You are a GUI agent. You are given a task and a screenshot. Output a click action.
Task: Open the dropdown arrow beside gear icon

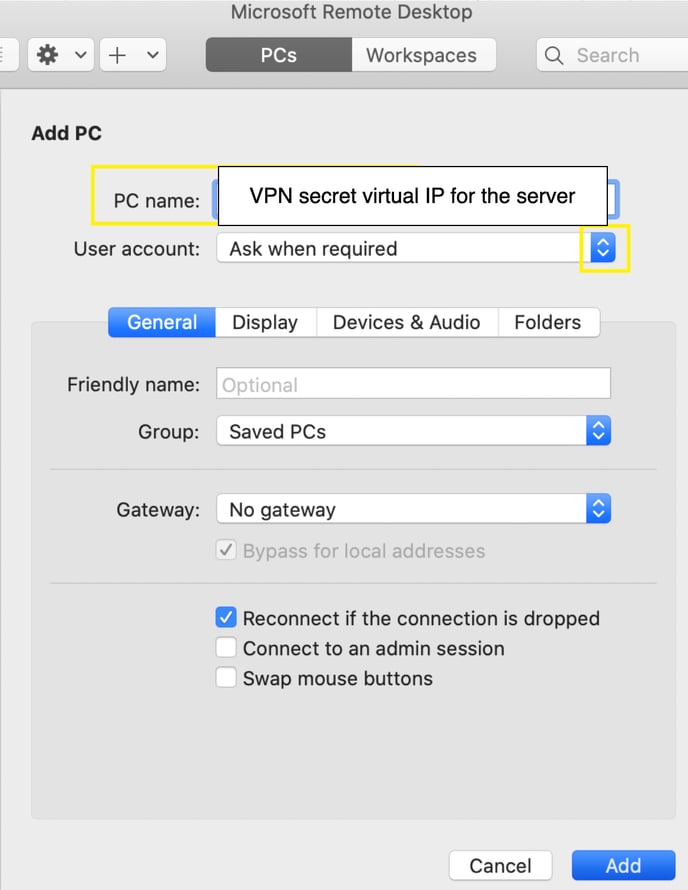click(x=81, y=55)
